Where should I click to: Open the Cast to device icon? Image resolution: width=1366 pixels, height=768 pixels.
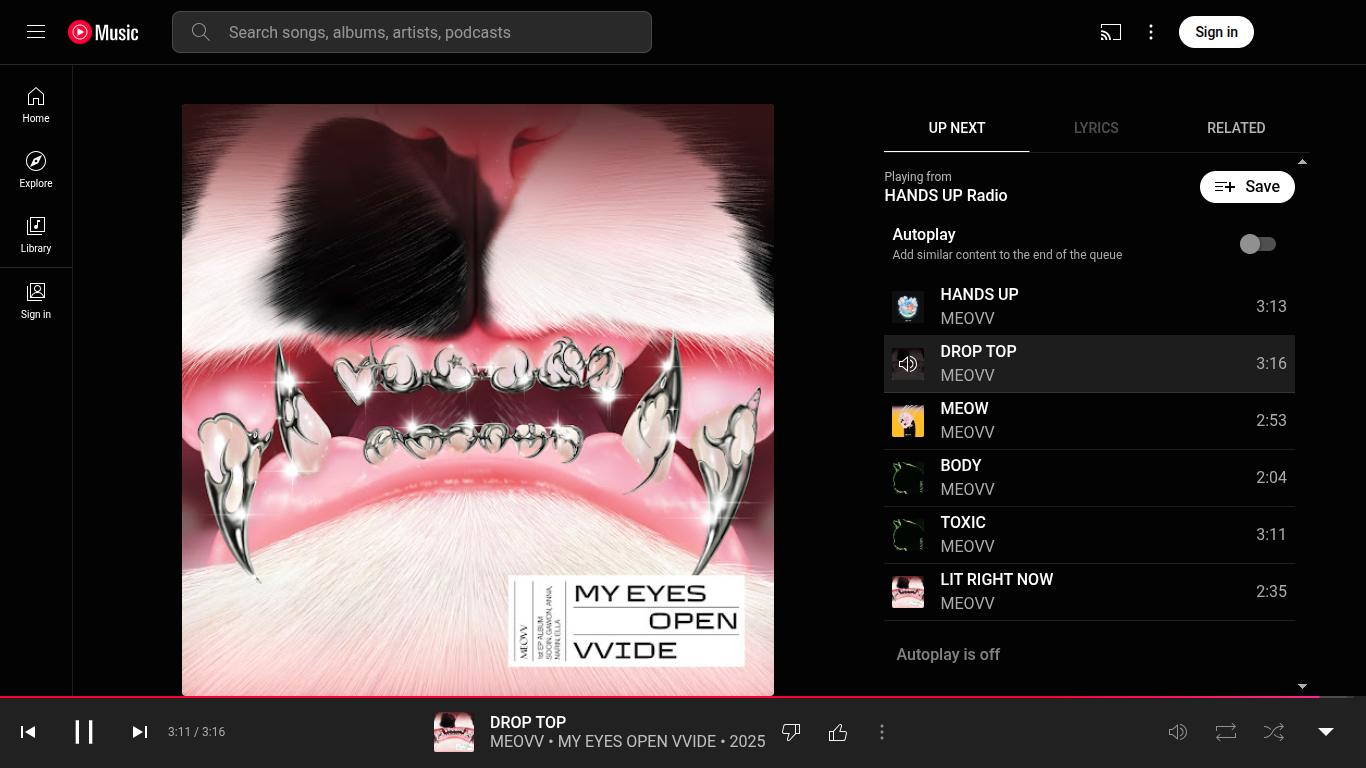click(x=1110, y=32)
